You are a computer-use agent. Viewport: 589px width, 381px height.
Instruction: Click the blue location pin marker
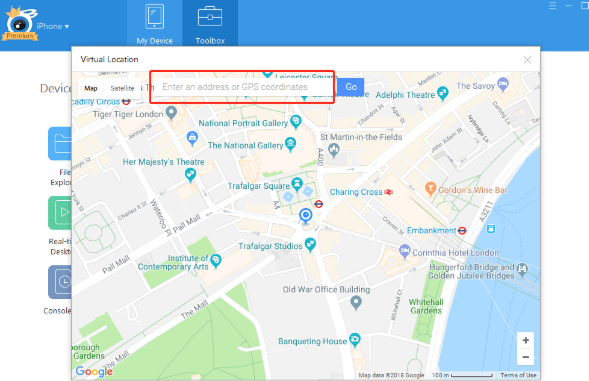click(x=306, y=216)
